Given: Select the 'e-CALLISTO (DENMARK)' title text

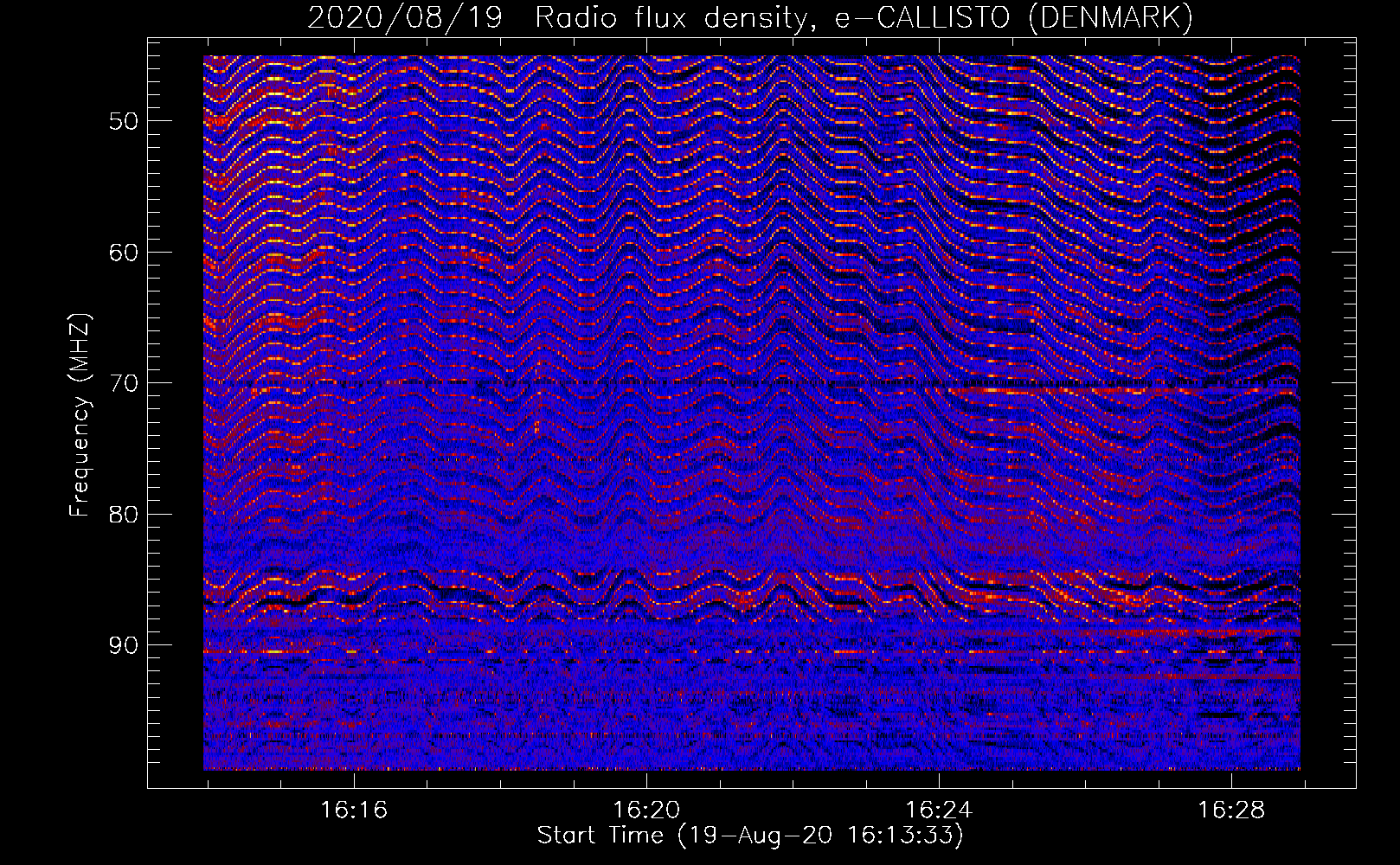Looking at the screenshot, I should click(x=1013, y=18).
